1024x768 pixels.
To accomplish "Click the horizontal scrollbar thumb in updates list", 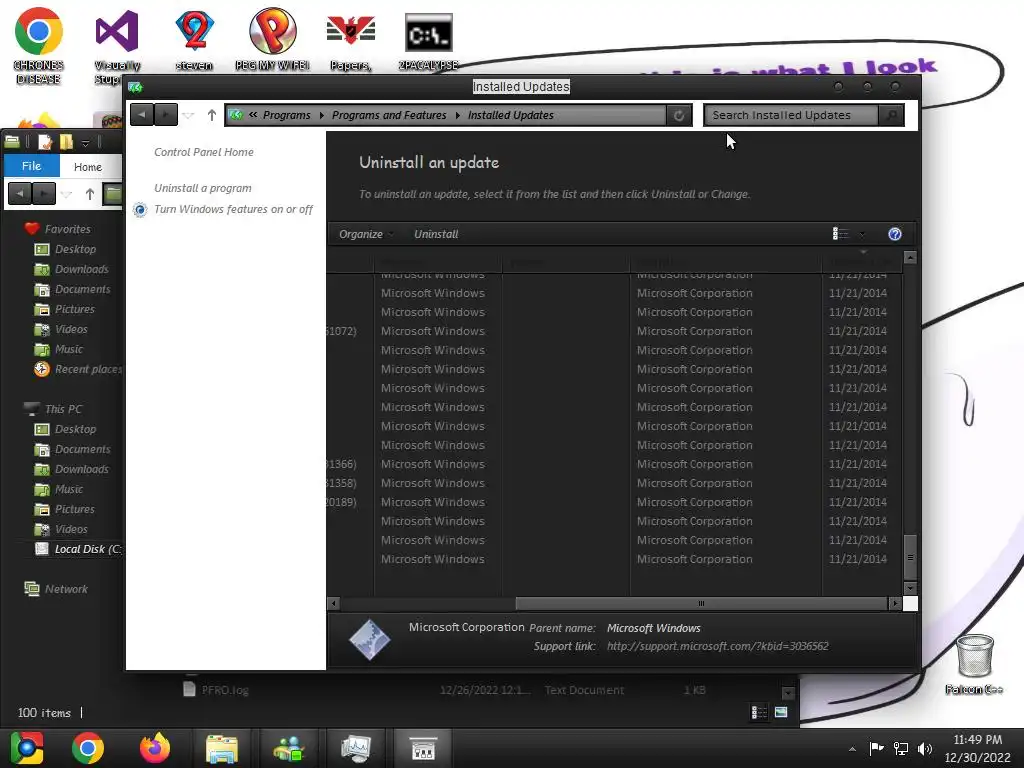I will [701, 603].
